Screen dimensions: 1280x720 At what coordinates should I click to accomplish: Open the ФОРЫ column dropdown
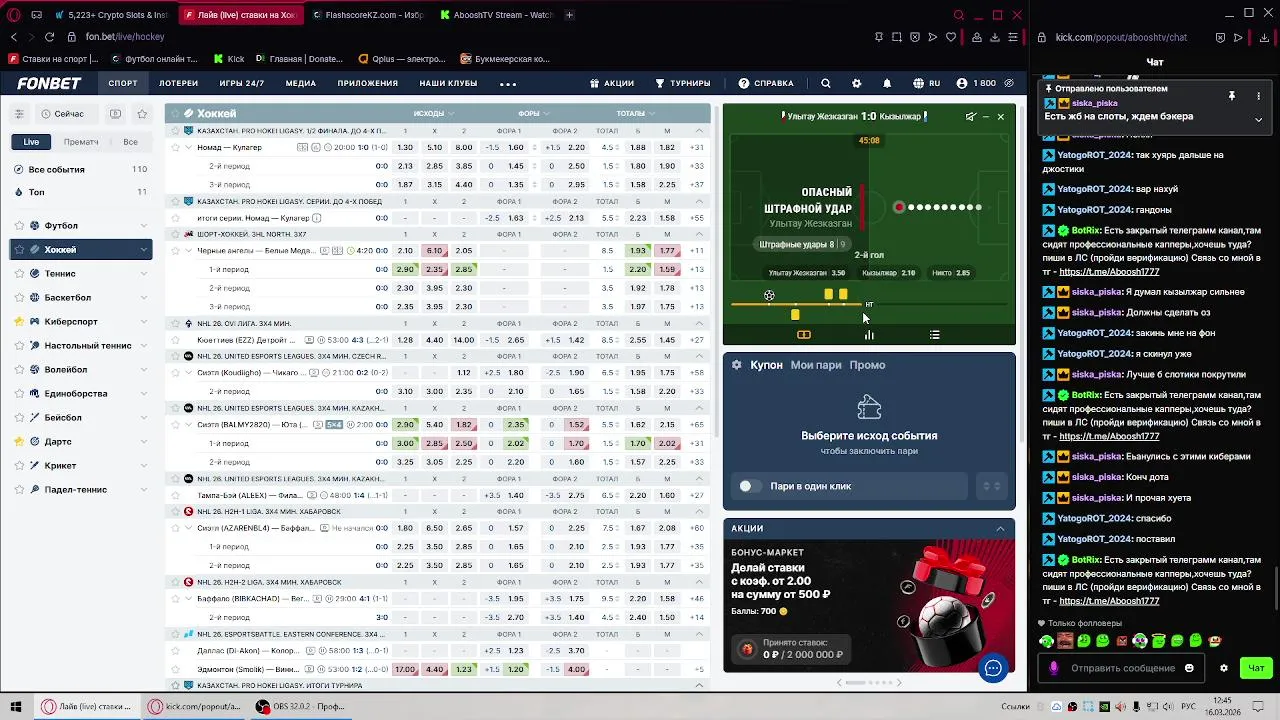point(534,113)
